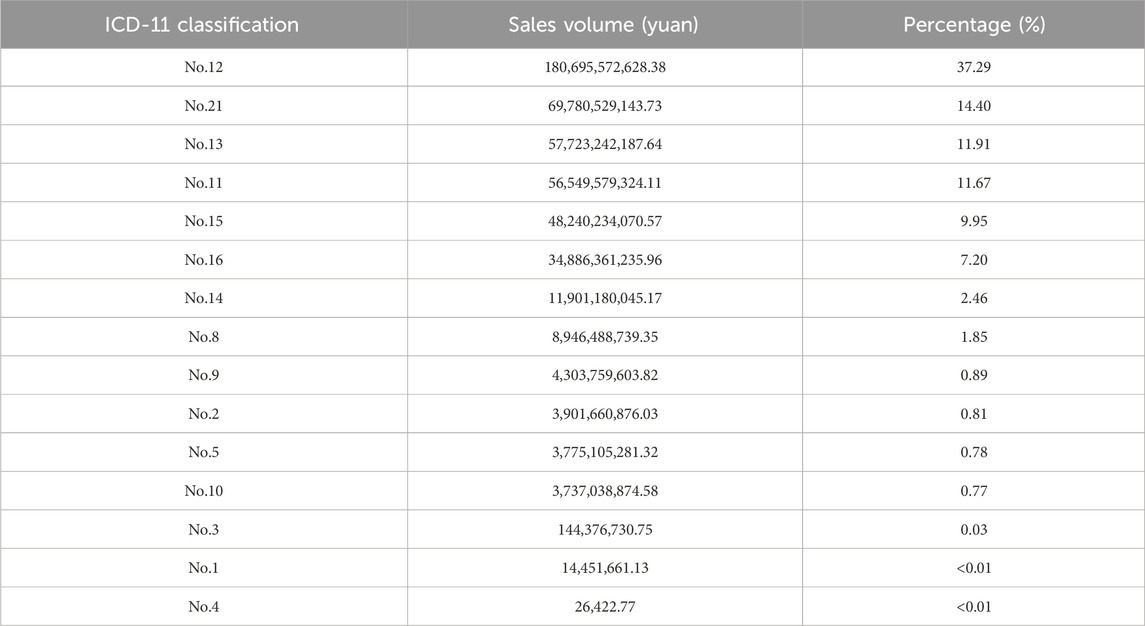Select the sales value 57,723,242,187.64
1145x626 pixels.
605,144
